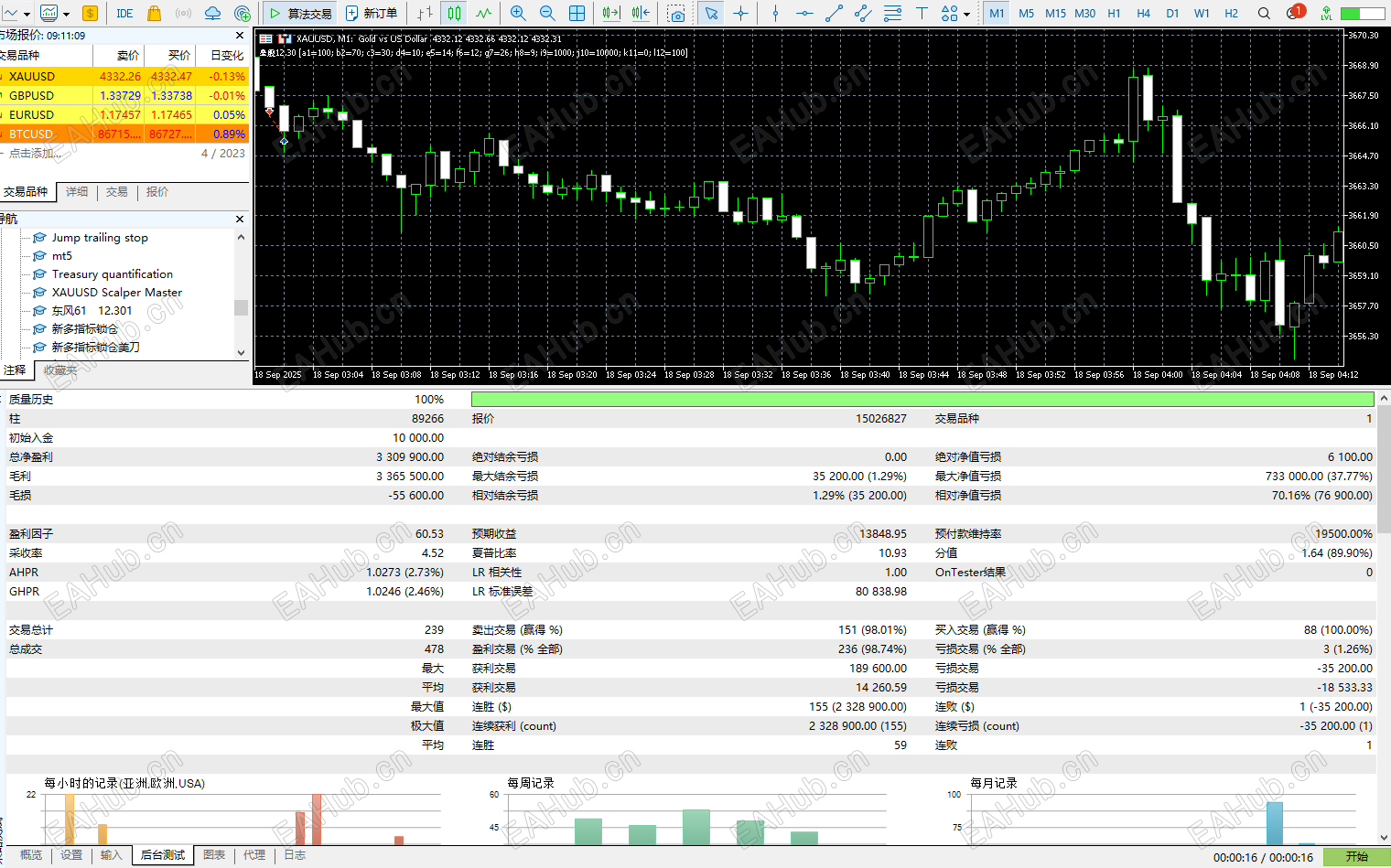This screenshot has width=1391, height=868.
Task: Select the H4 timeframe
Action: [x=1143, y=13]
